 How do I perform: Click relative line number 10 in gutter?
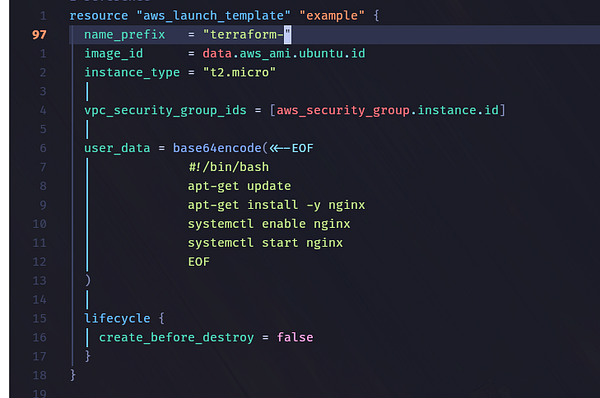click(39, 224)
